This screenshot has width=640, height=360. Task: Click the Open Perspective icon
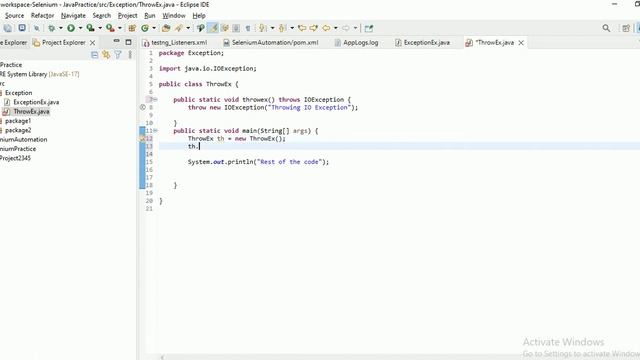click(626, 28)
